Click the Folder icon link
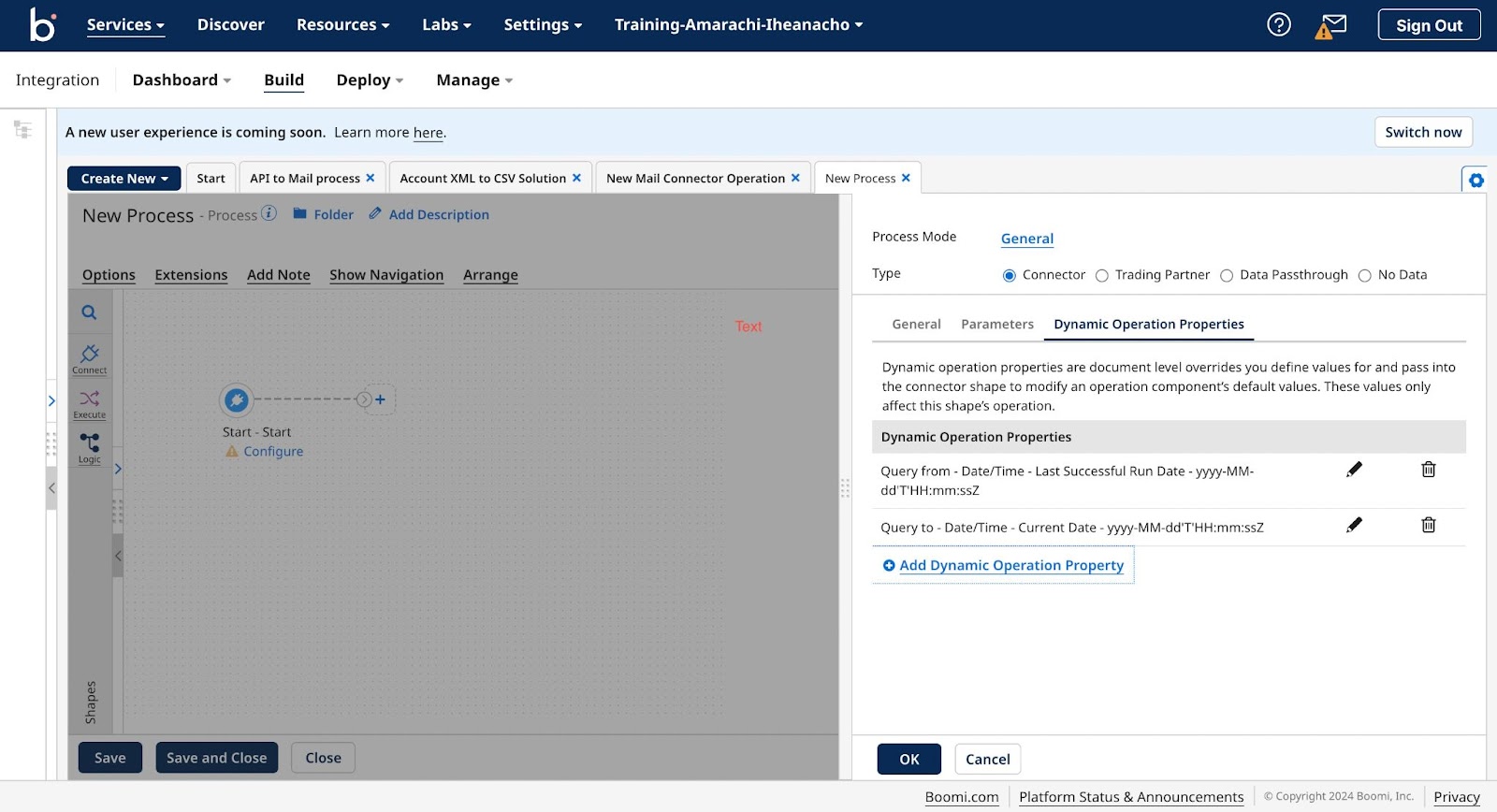1497x812 pixels. [x=324, y=214]
